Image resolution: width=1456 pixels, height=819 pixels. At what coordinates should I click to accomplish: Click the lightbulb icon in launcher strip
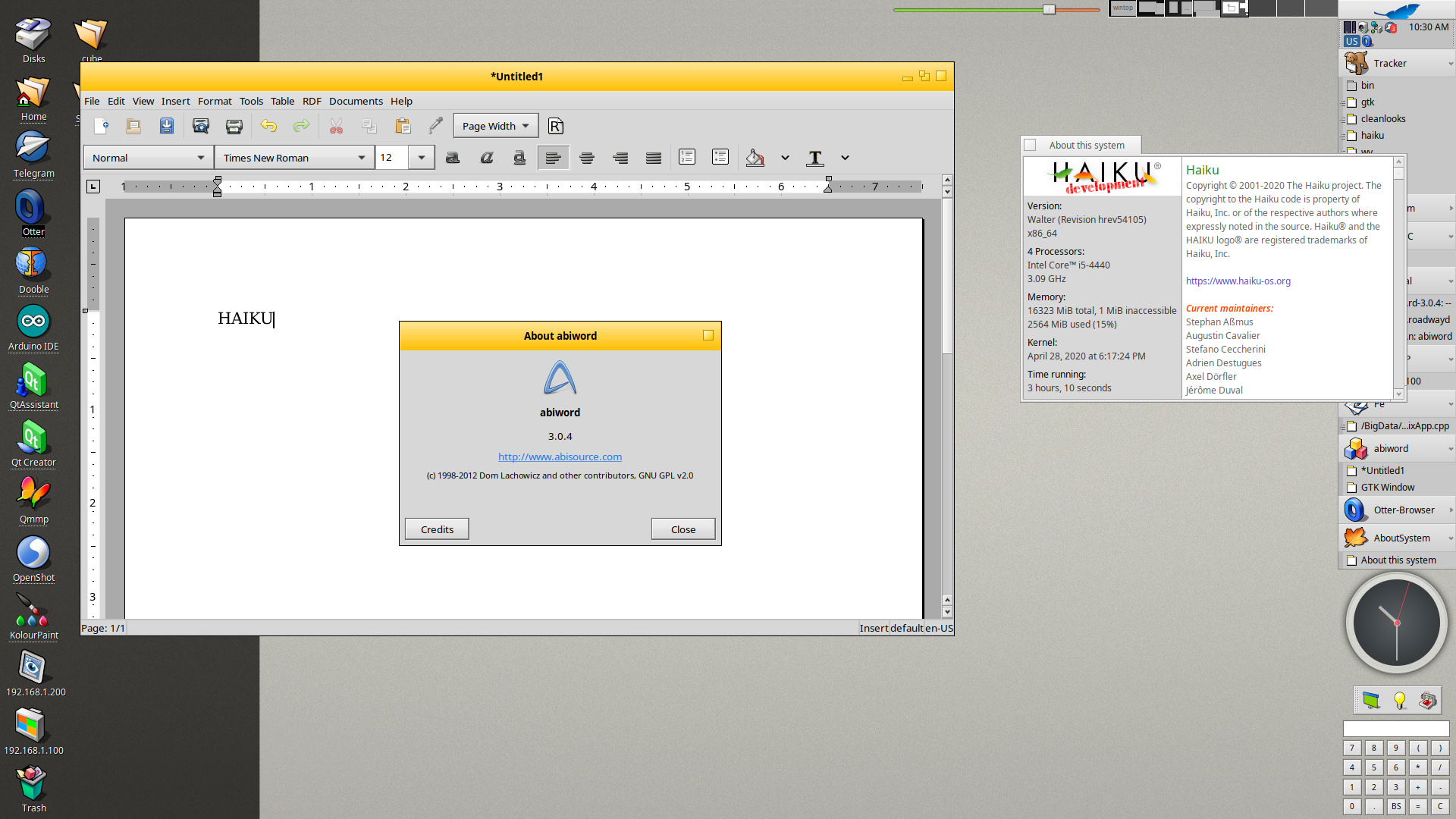click(1400, 701)
